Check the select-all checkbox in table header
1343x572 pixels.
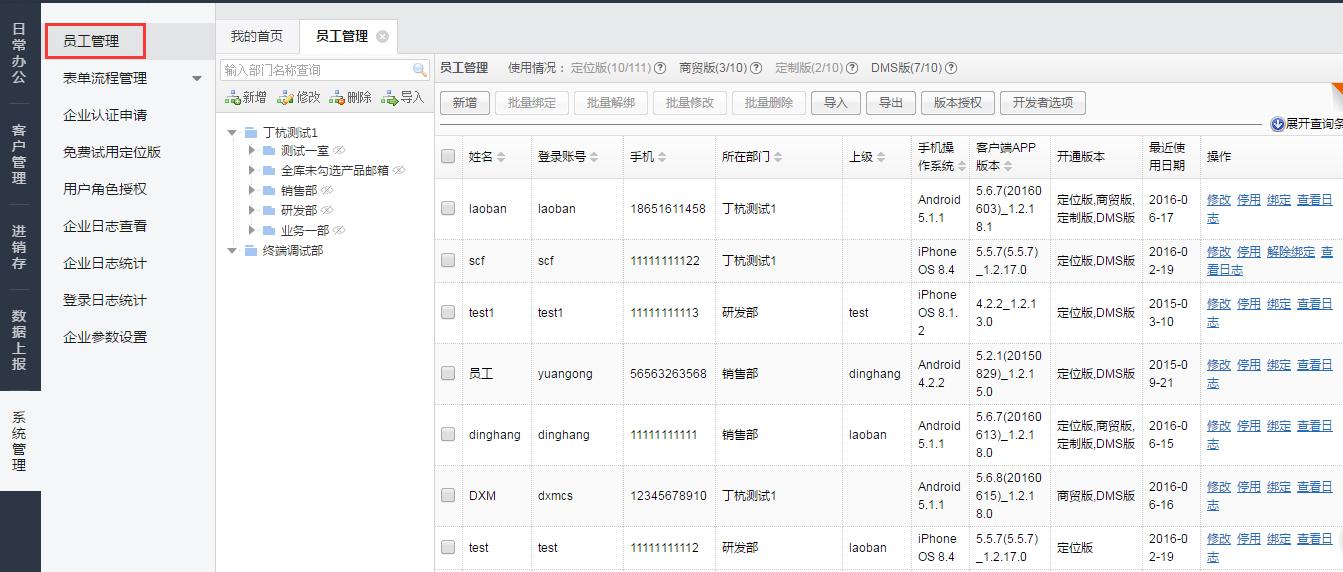click(448, 156)
